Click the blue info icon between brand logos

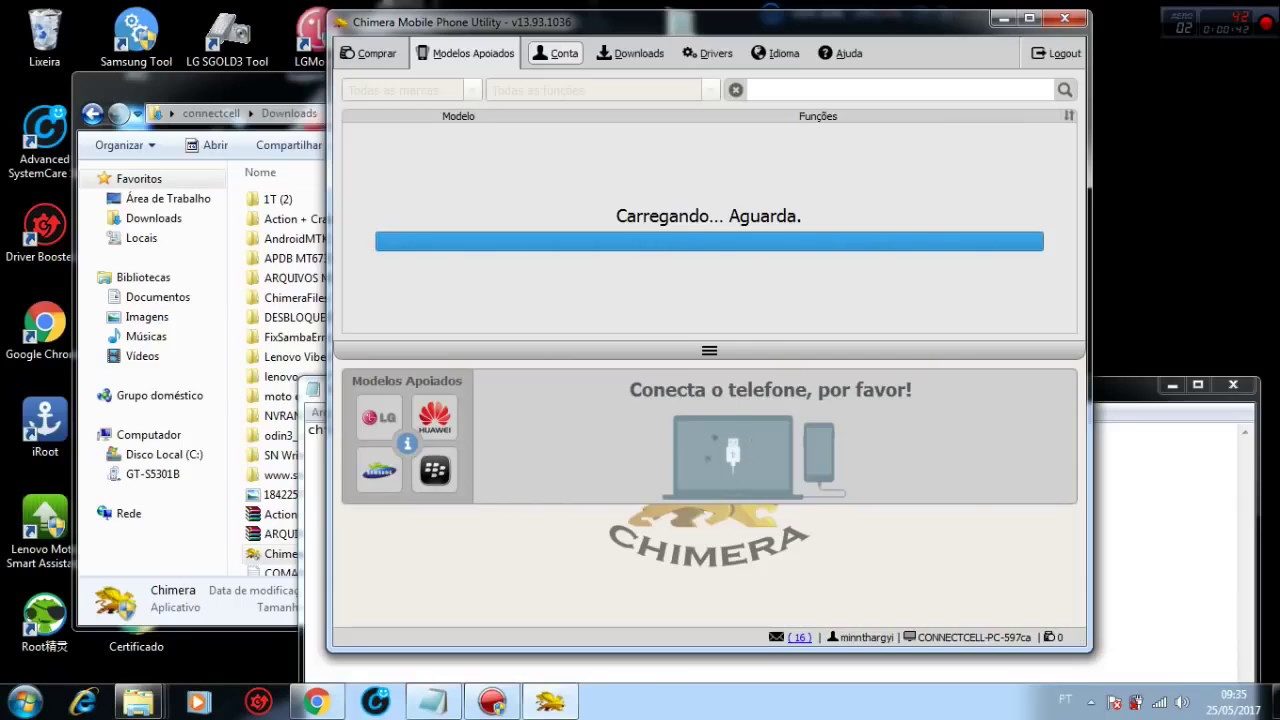[408, 443]
